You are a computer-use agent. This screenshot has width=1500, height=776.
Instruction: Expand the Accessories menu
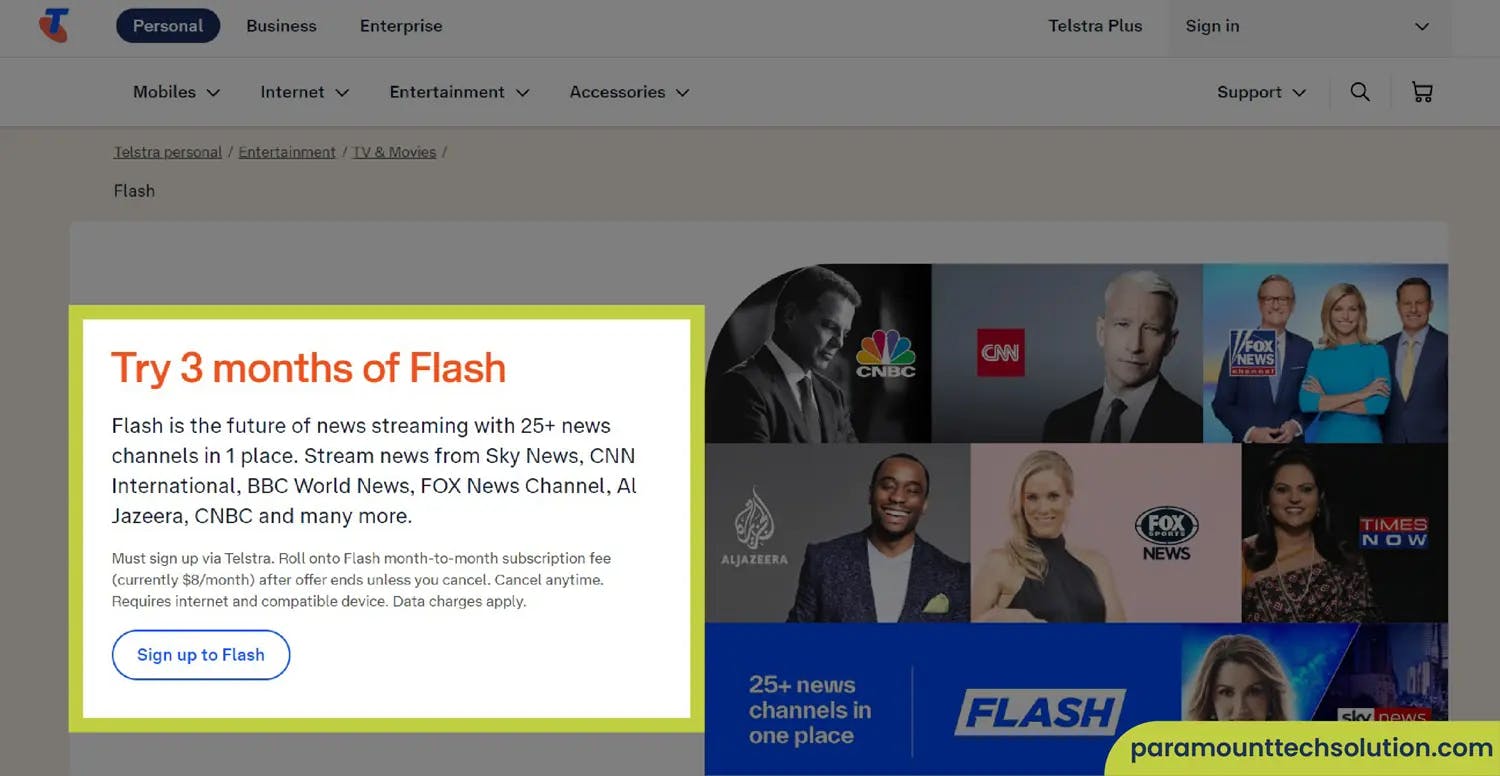tap(629, 92)
